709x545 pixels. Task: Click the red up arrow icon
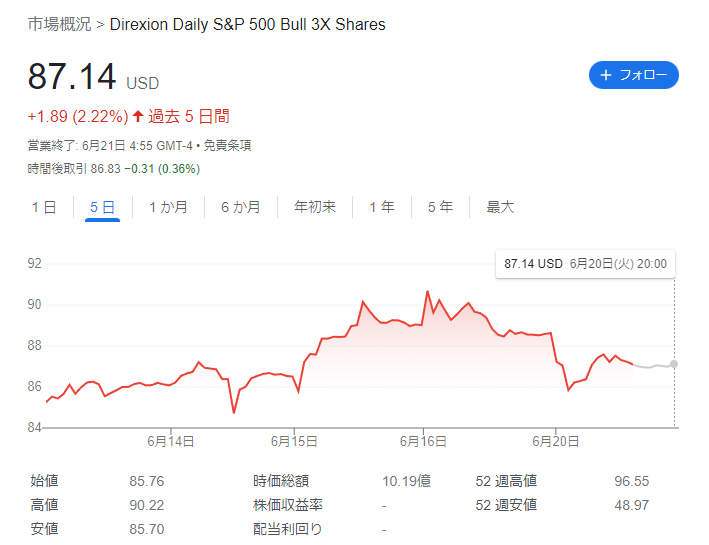138,116
